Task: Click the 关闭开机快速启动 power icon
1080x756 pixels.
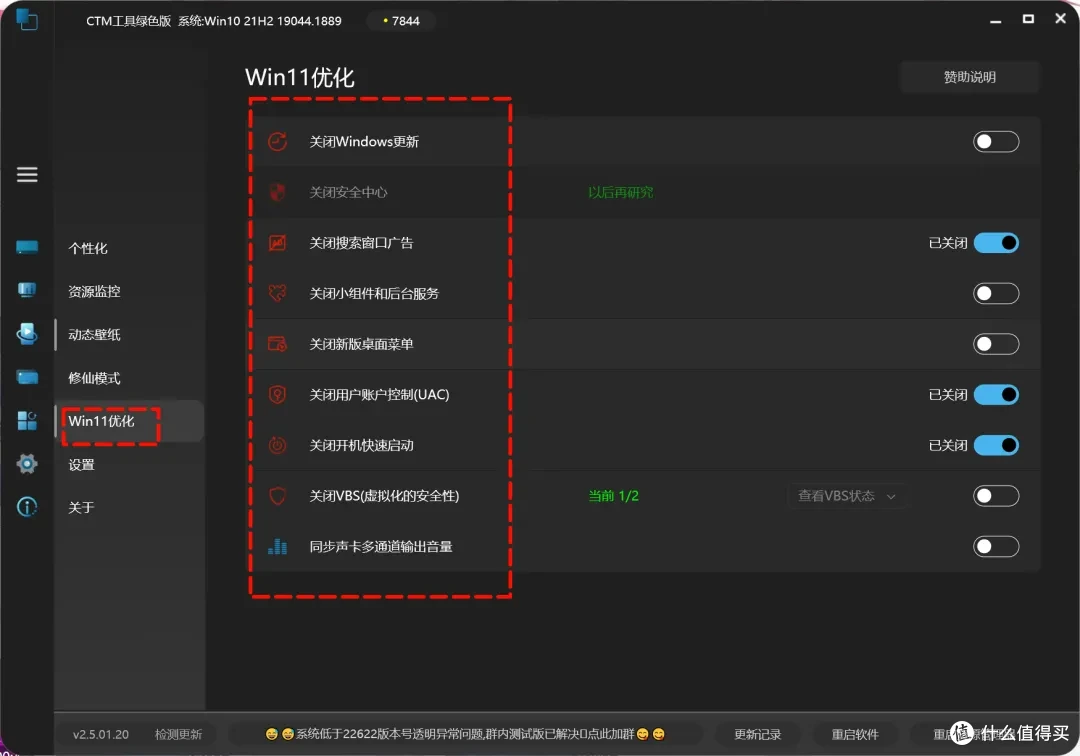Action: (x=278, y=445)
